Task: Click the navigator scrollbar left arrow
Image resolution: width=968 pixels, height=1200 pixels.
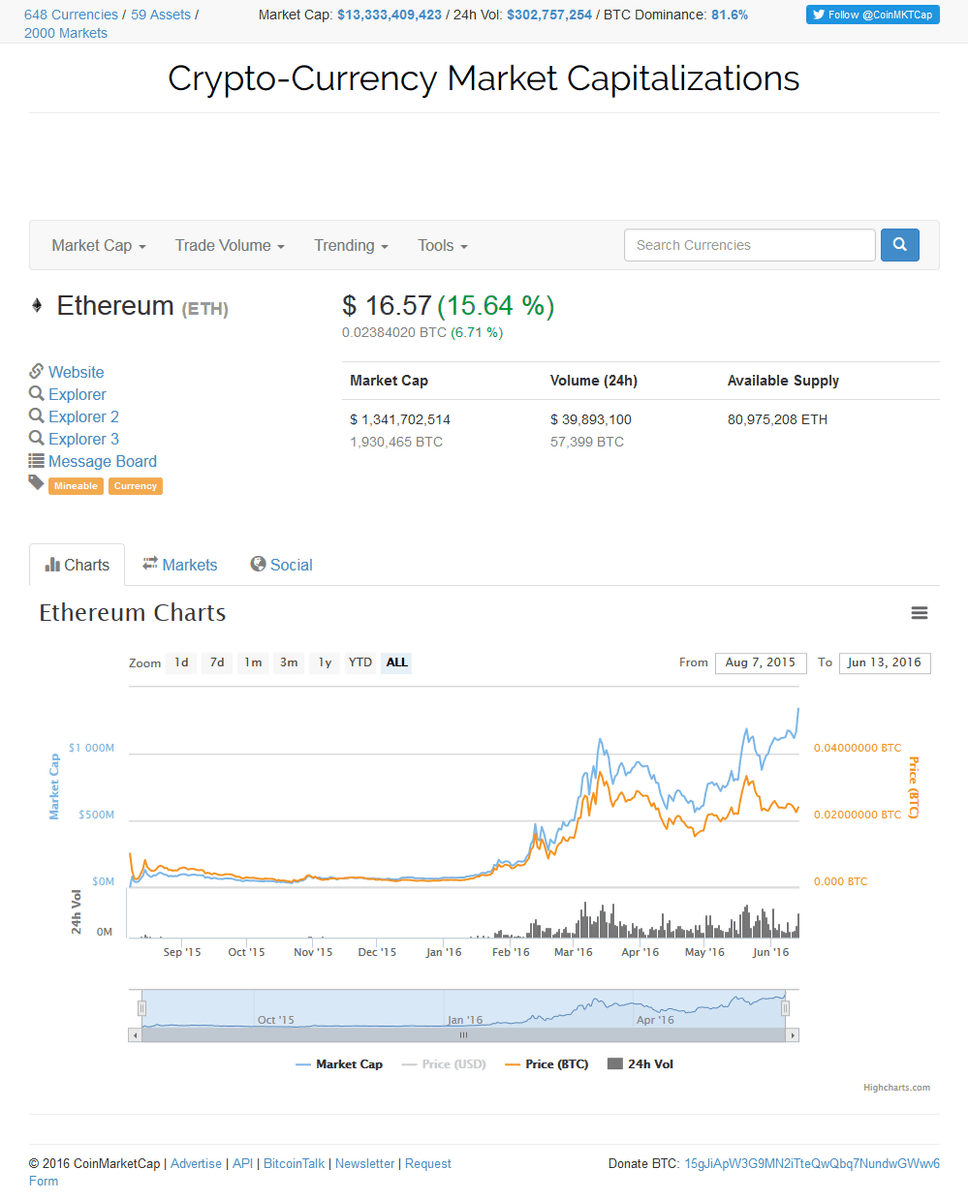Action: click(134, 1035)
